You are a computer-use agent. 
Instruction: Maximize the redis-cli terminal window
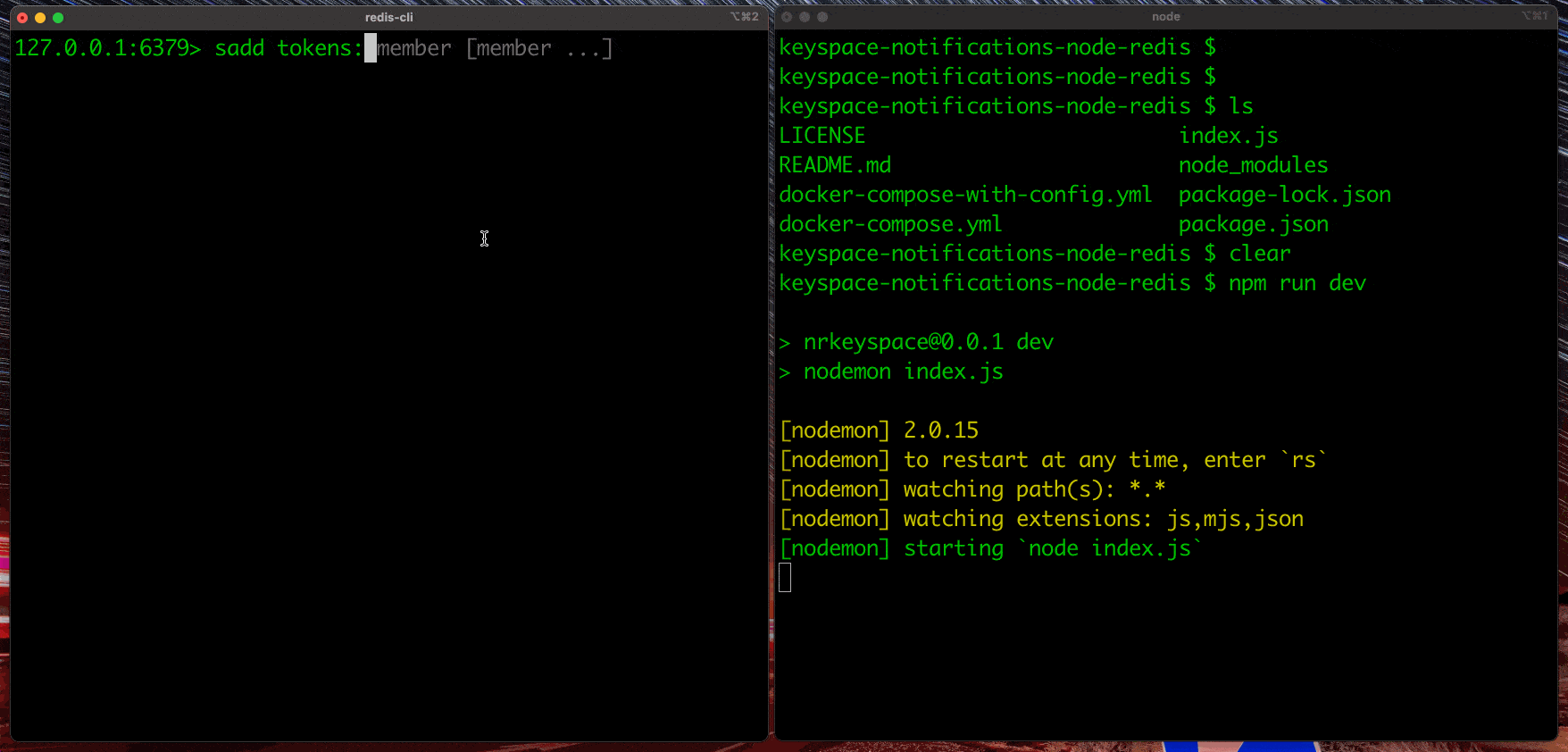point(58,18)
